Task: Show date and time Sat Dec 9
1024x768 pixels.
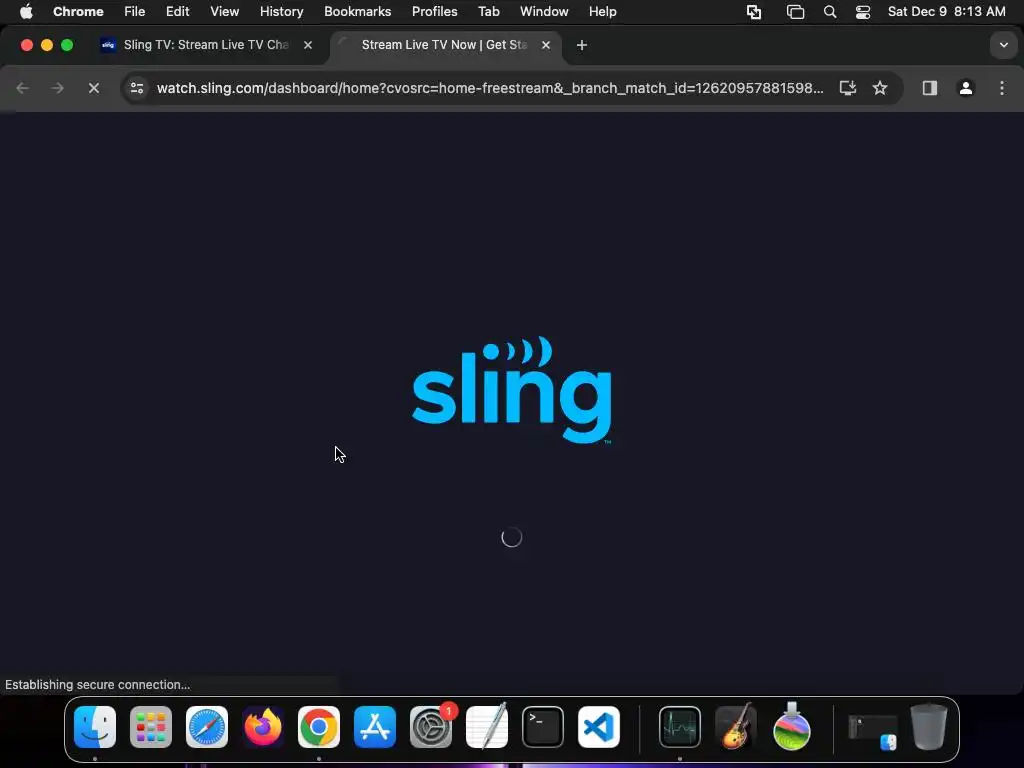Action: click(x=946, y=12)
